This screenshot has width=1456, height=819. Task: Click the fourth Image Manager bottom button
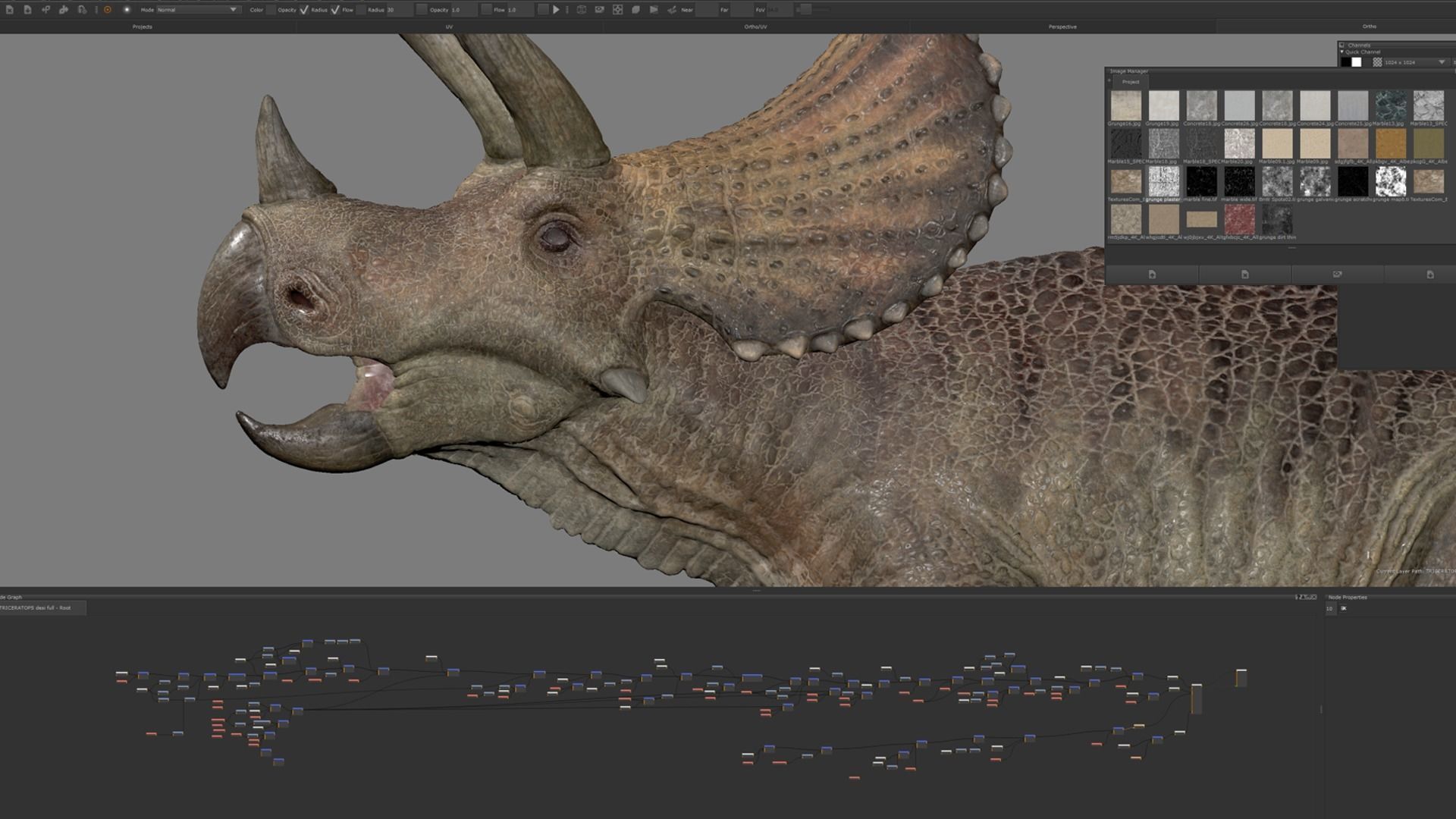pyautogui.click(x=1430, y=275)
